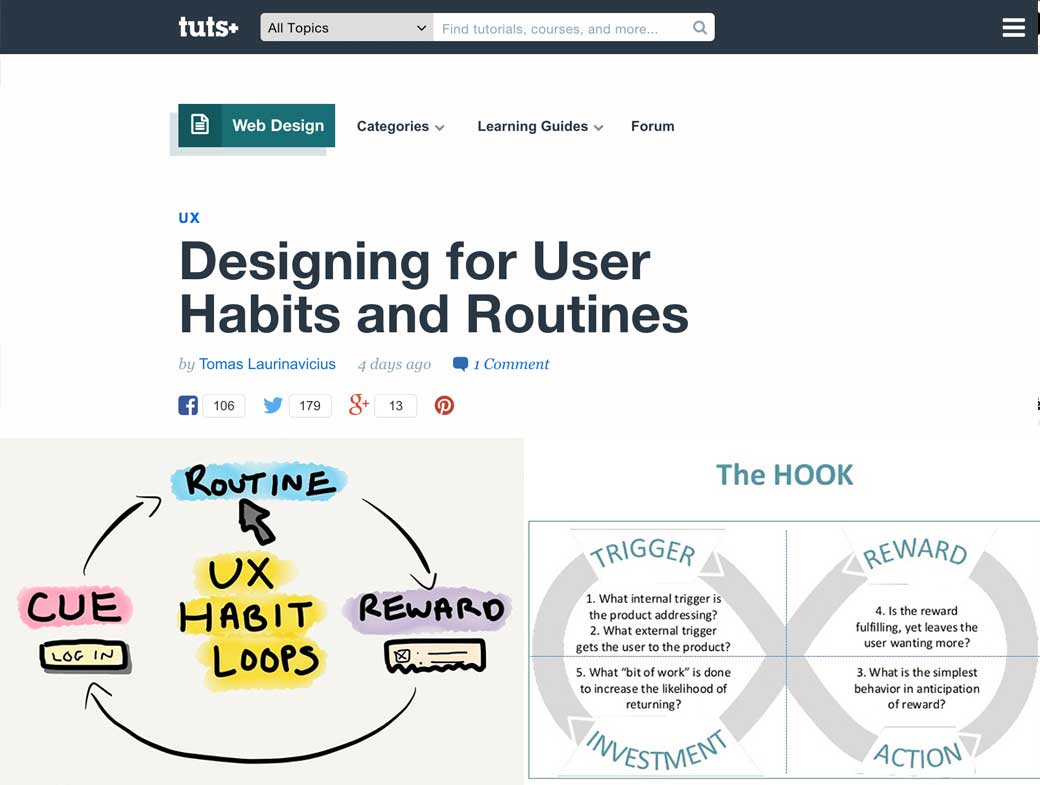Open the hamburger navigation menu

pyautogui.click(x=1014, y=27)
